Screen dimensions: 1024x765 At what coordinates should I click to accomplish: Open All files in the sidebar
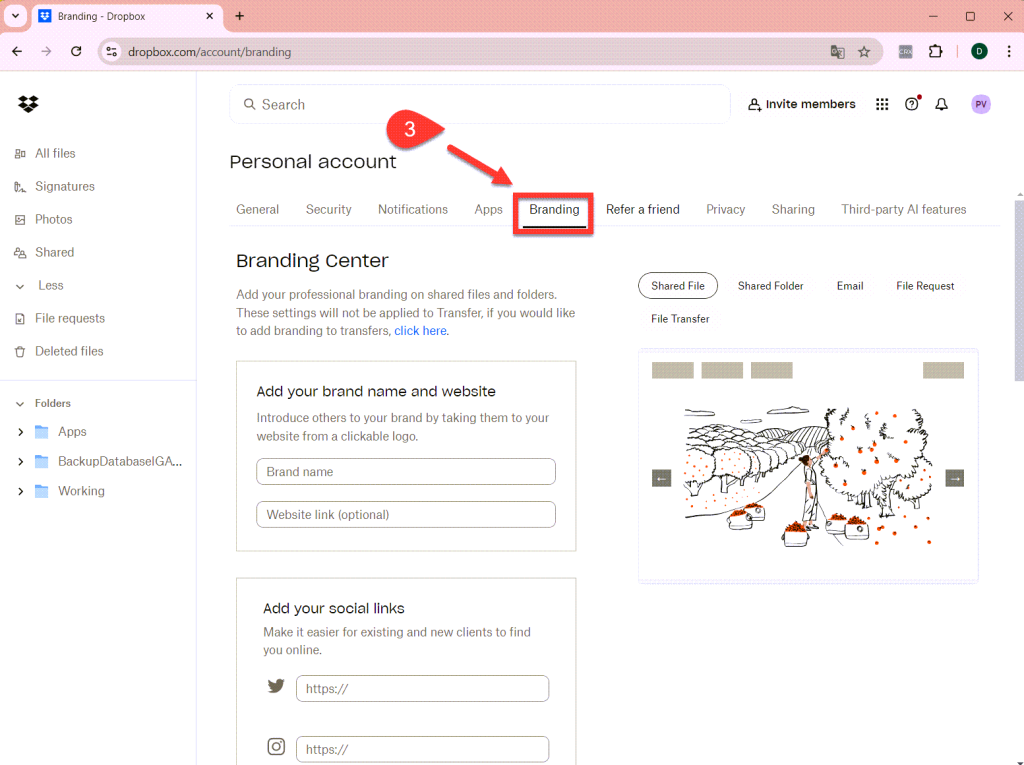click(56, 154)
